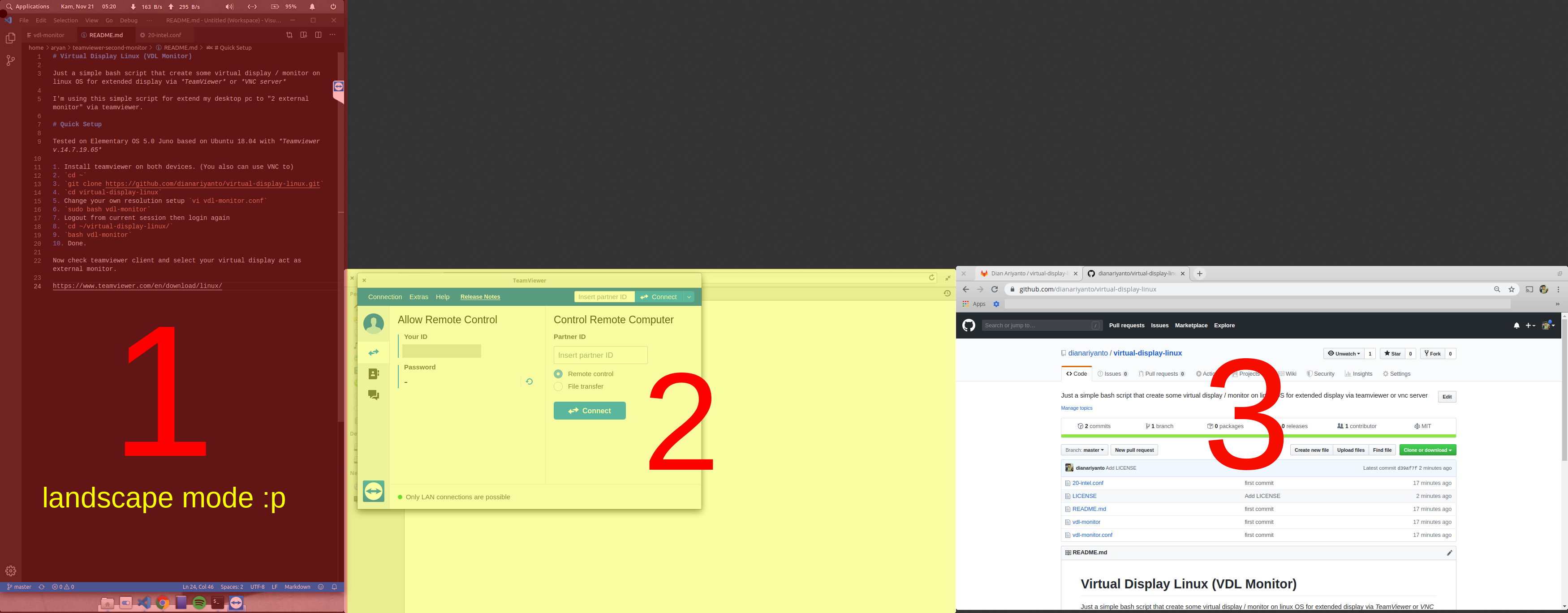Viewport: 1568px width, 613px height.
Task: Launch Spotify from the dock
Action: click(199, 603)
